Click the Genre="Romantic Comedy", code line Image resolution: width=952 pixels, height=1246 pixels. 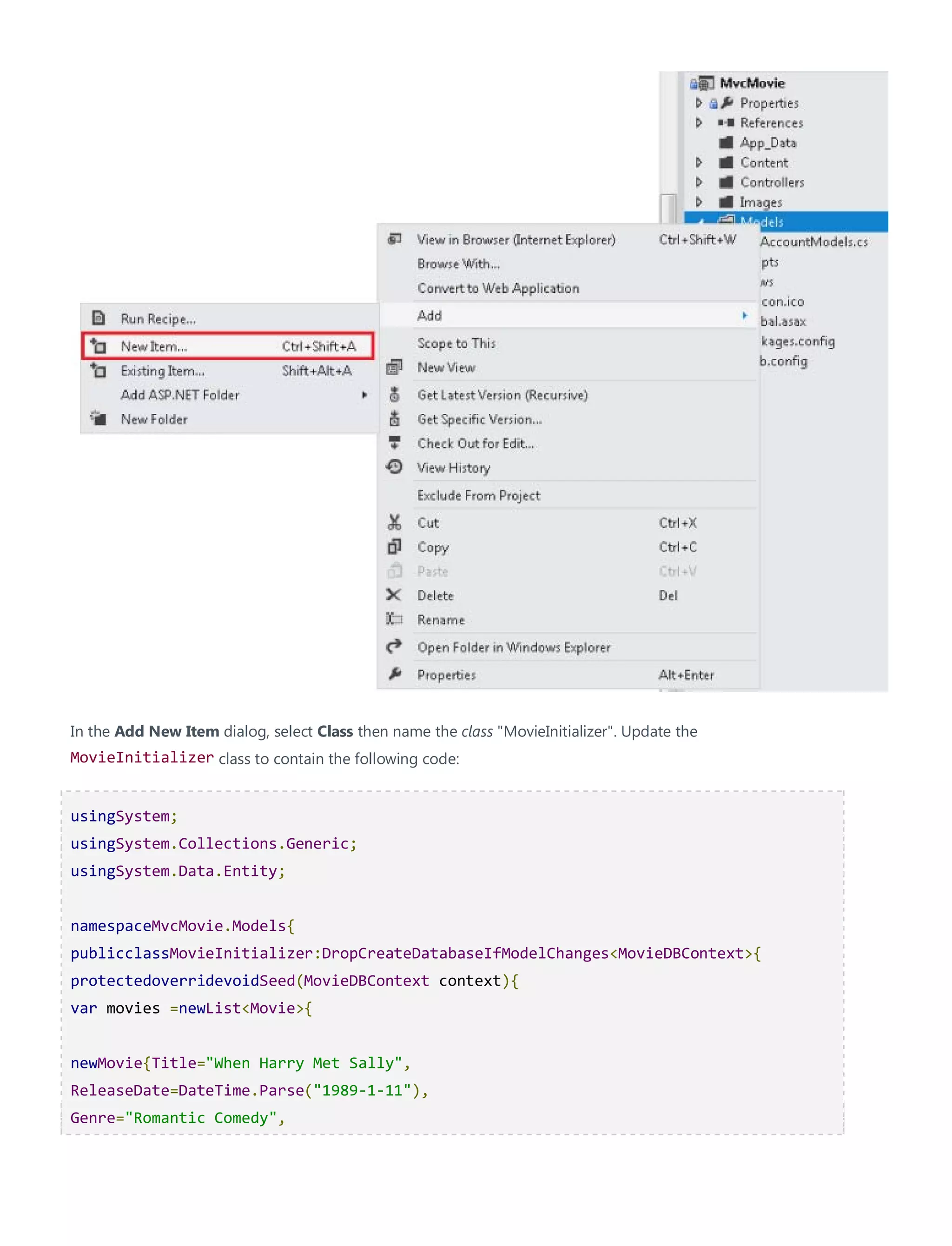178,1118
